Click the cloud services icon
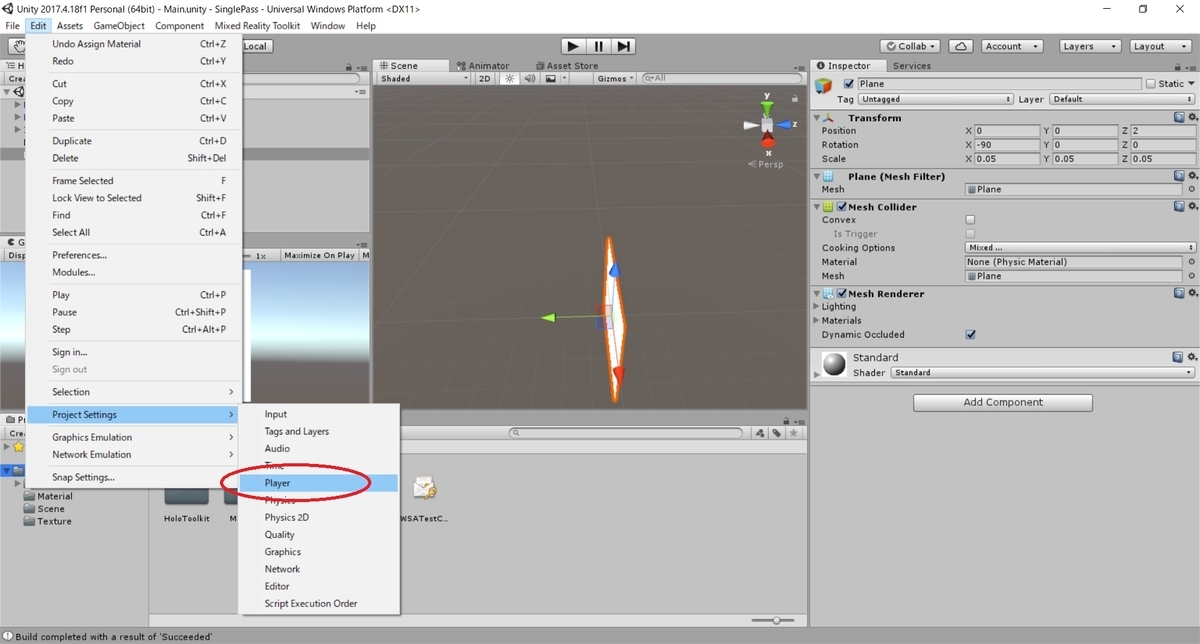 (960, 46)
